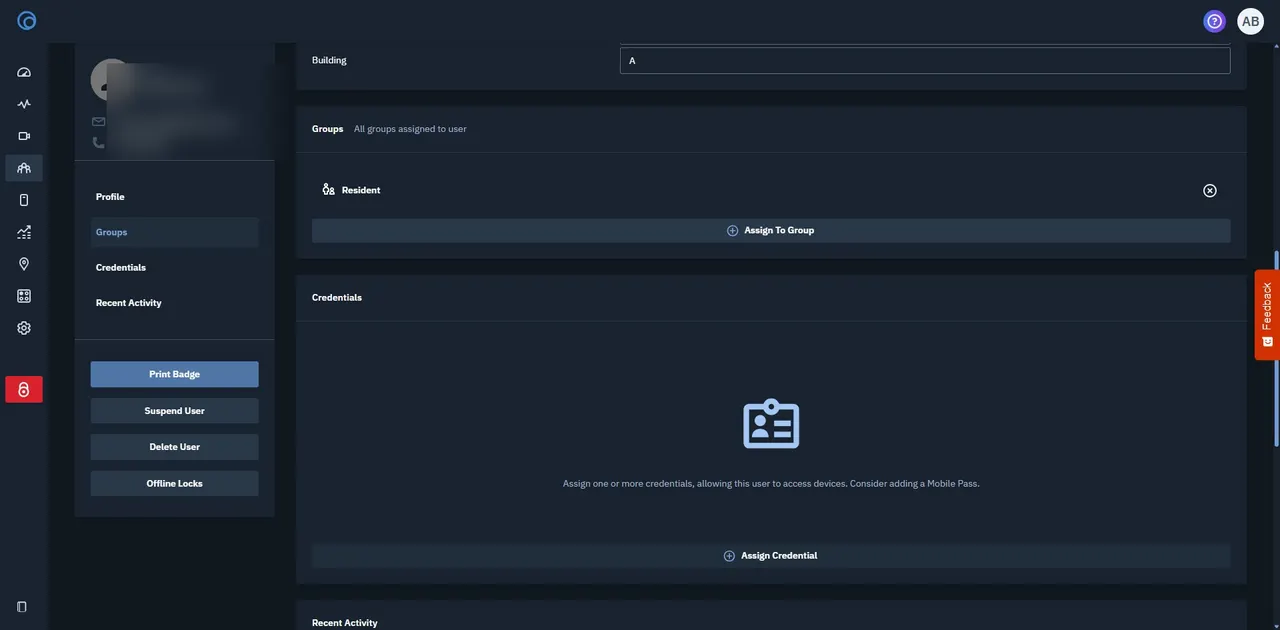The width and height of the screenshot is (1280, 630).
Task: Click the Suspend User button
Action: pos(175,411)
